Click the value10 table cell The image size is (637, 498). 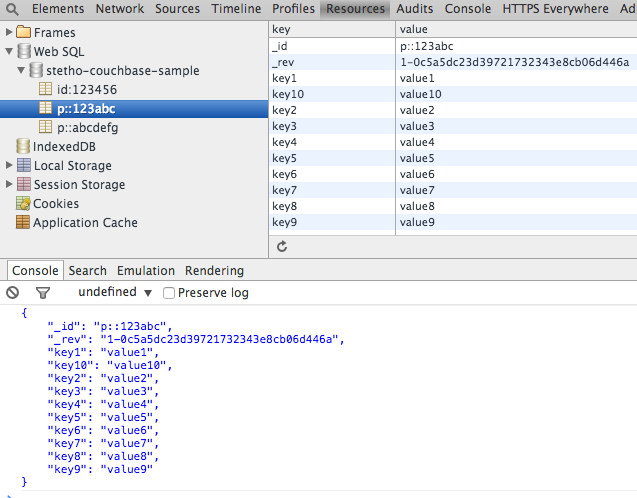coord(516,94)
